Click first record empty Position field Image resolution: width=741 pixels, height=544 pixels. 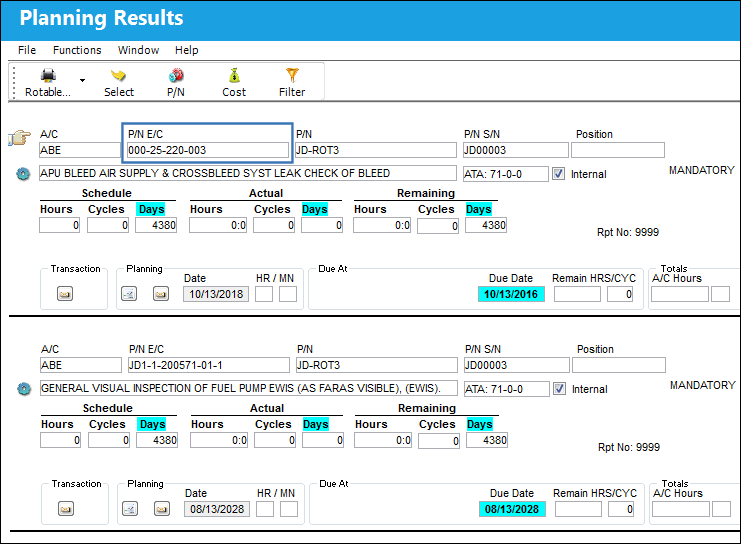coord(618,150)
